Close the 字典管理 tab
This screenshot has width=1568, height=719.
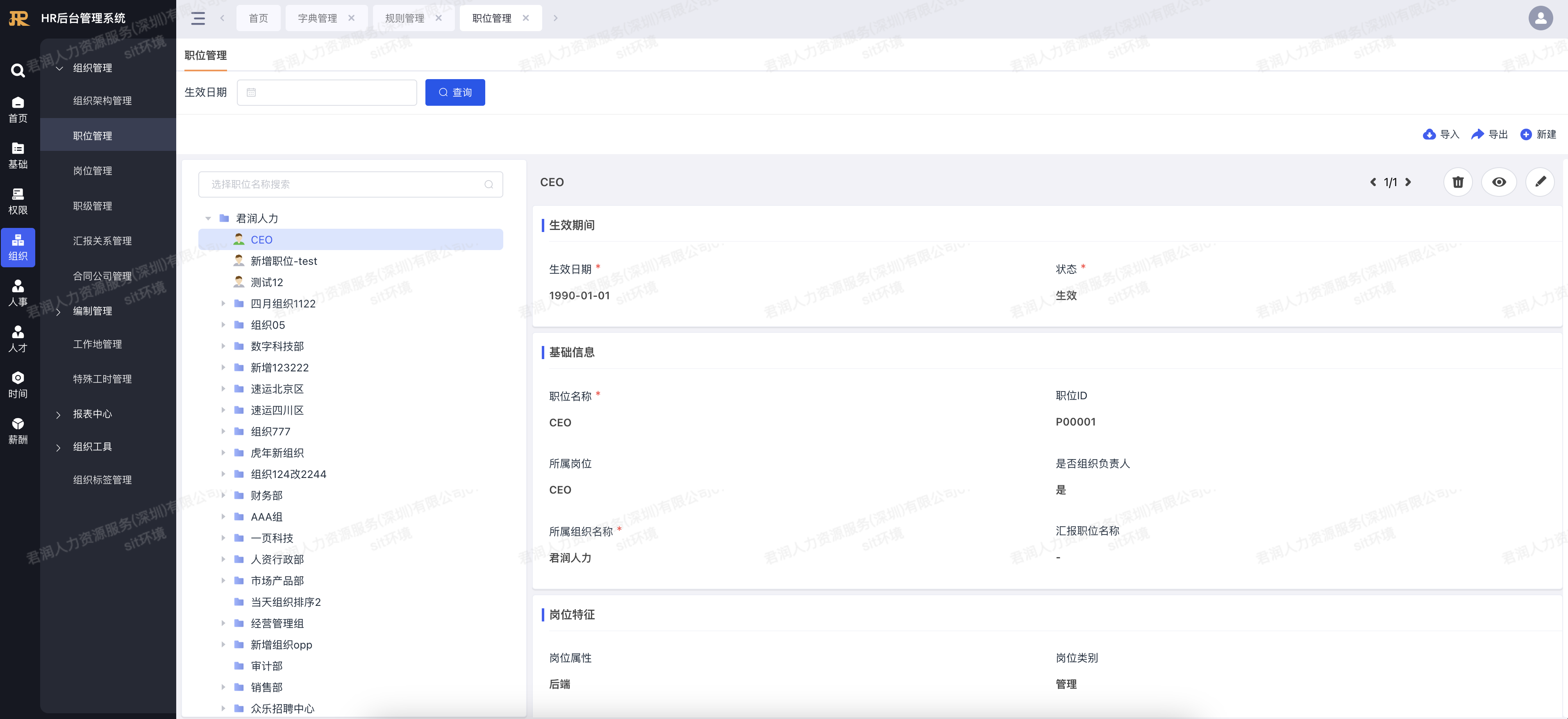(351, 18)
